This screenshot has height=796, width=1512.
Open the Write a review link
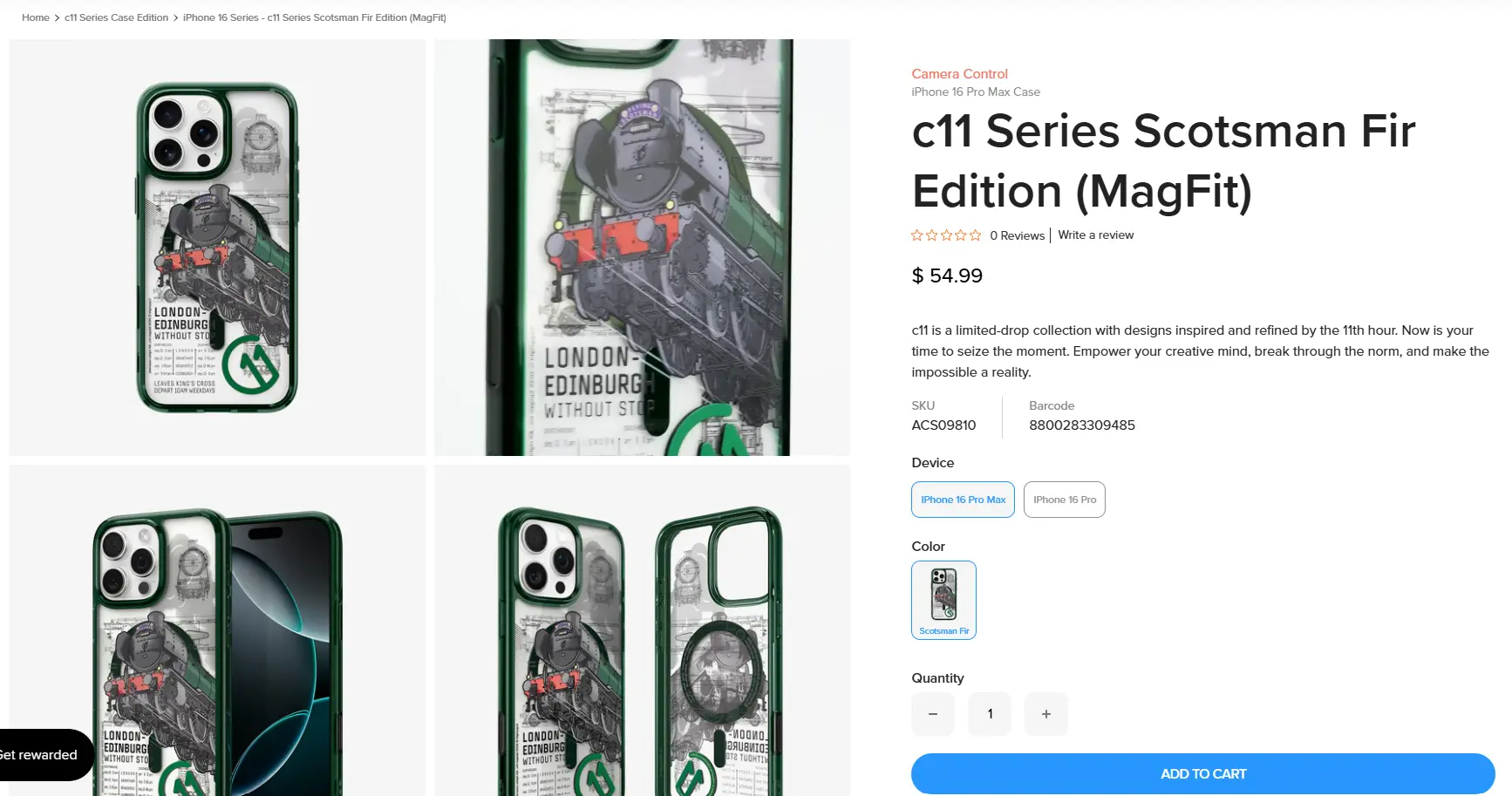click(1095, 235)
